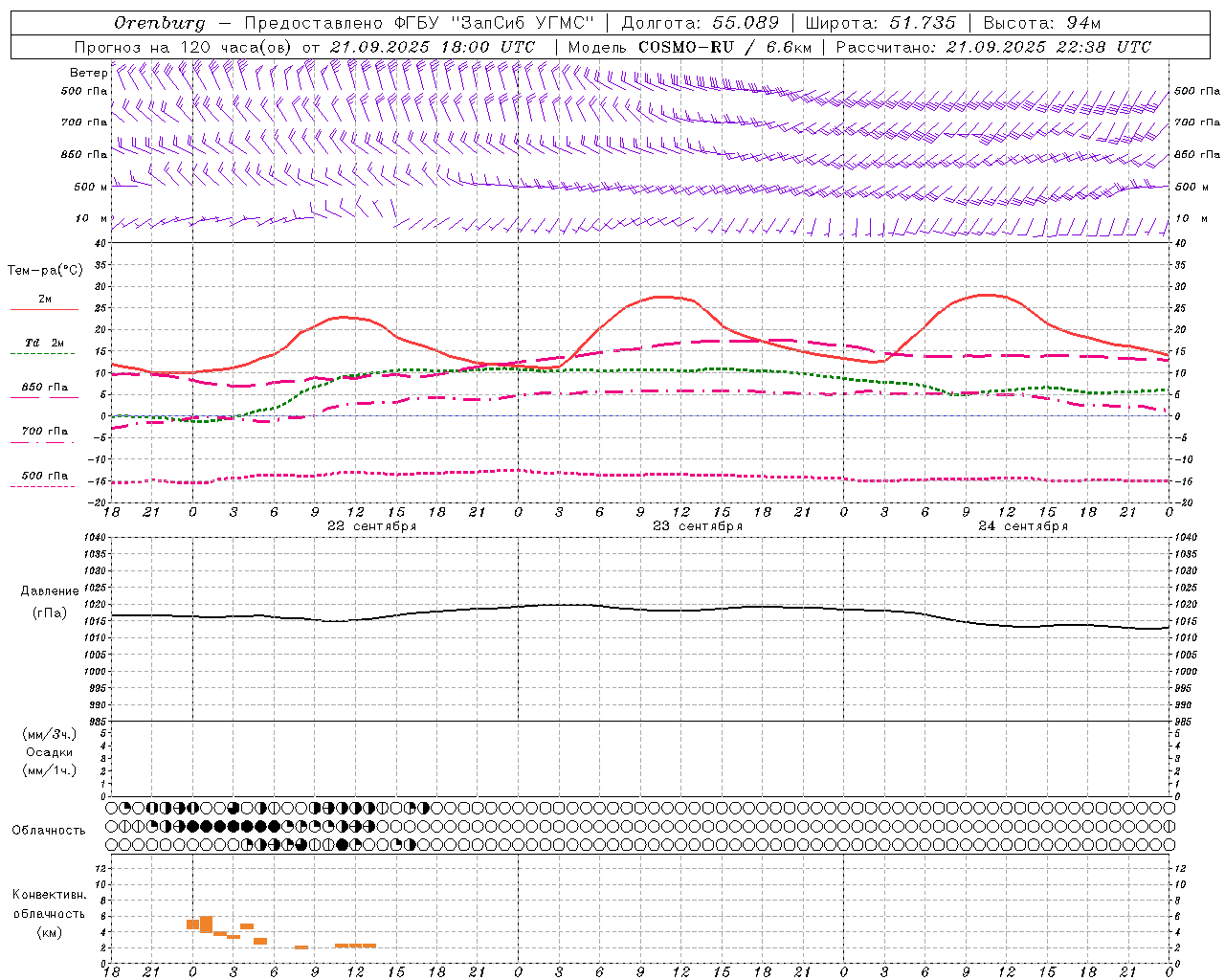
Task: Click the Осадки precipitation label
Action: 50,752
